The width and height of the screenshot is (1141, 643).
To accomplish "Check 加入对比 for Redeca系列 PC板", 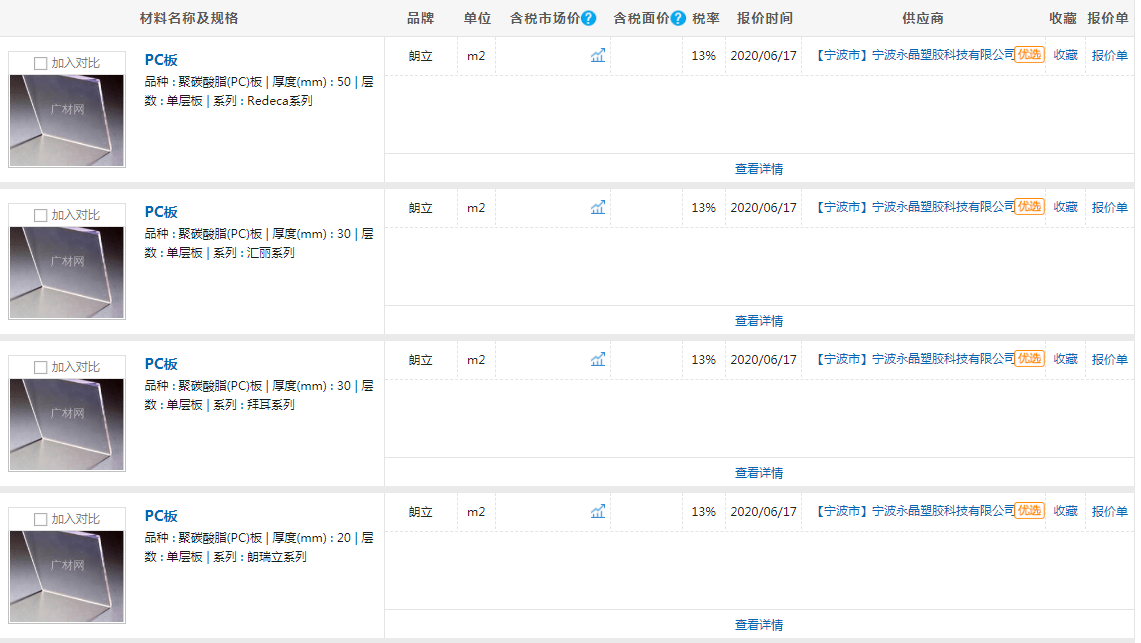I will (x=41, y=63).
